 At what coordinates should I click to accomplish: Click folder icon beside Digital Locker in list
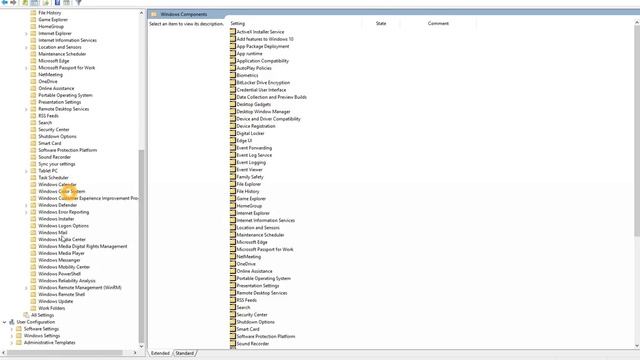click(x=233, y=133)
